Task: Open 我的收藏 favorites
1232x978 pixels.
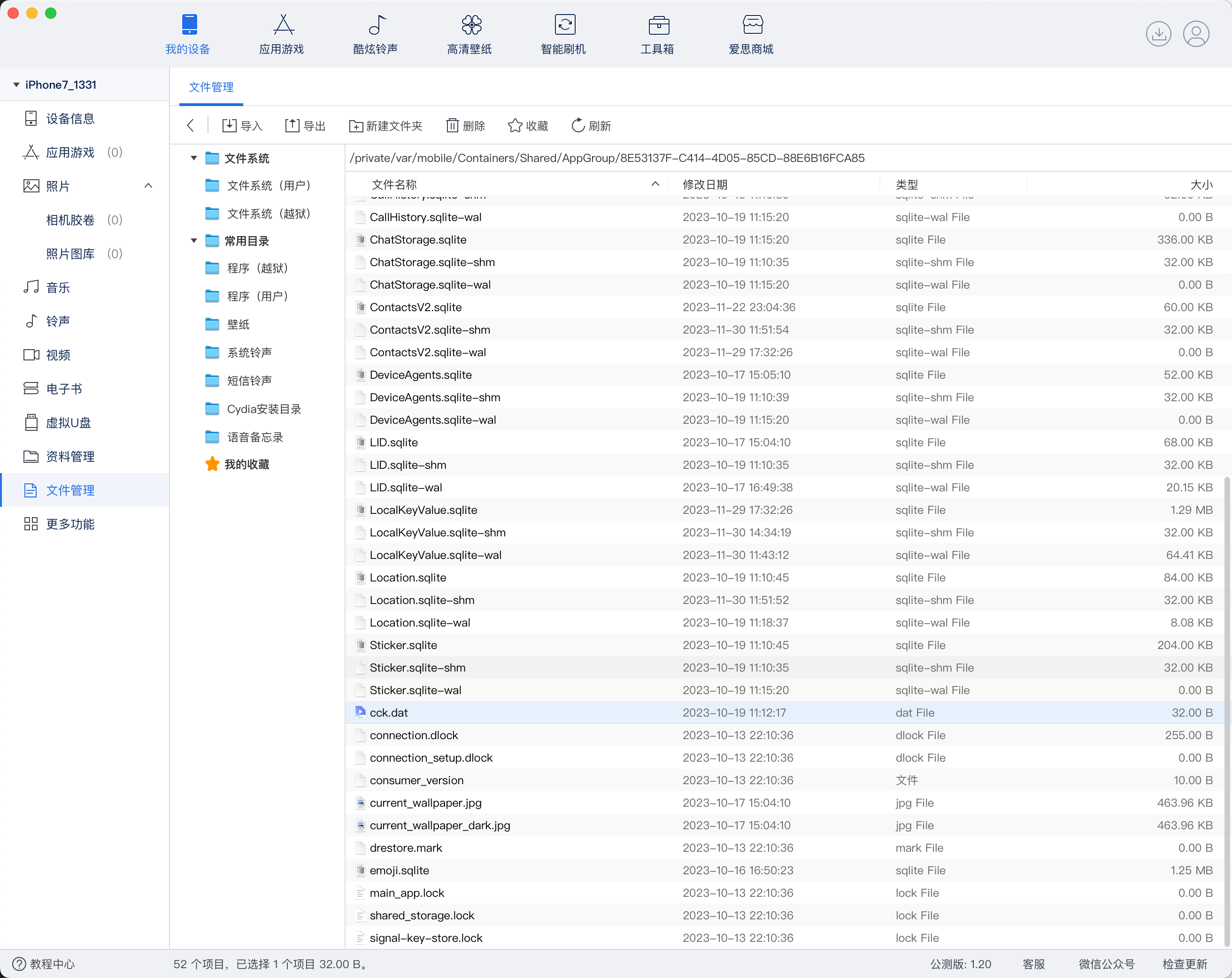Action: pos(238,464)
